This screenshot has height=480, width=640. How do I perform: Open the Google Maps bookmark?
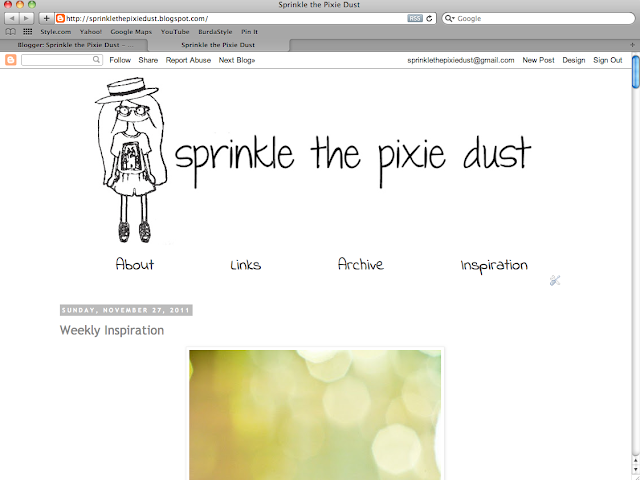pos(131,31)
